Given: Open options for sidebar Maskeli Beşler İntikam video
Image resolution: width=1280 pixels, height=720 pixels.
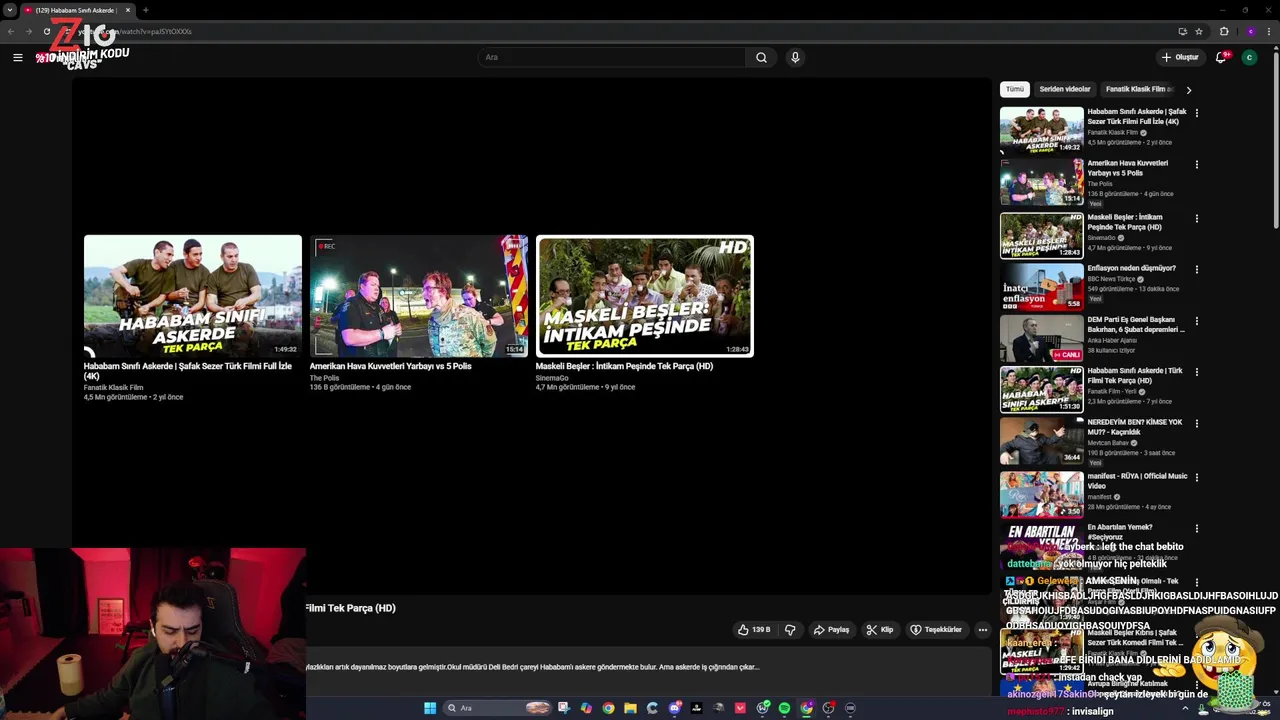Looking at the screenshot, I should coord(1196,219).
